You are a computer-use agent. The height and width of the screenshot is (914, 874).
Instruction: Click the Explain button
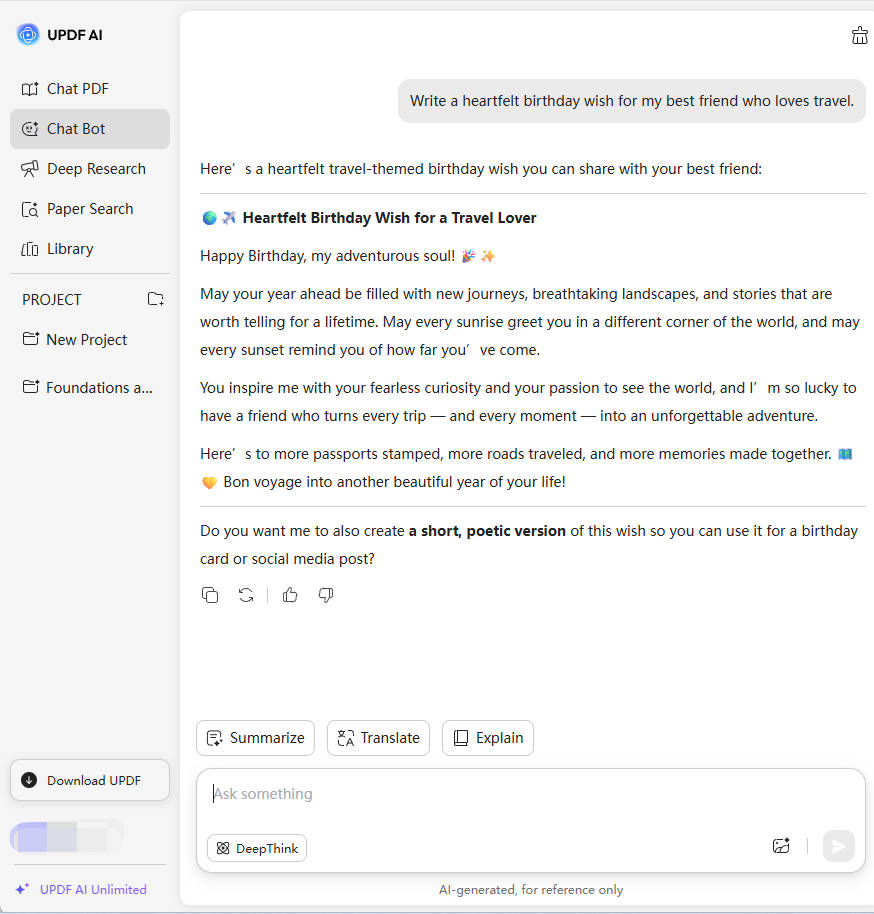[x=488, y=738]
